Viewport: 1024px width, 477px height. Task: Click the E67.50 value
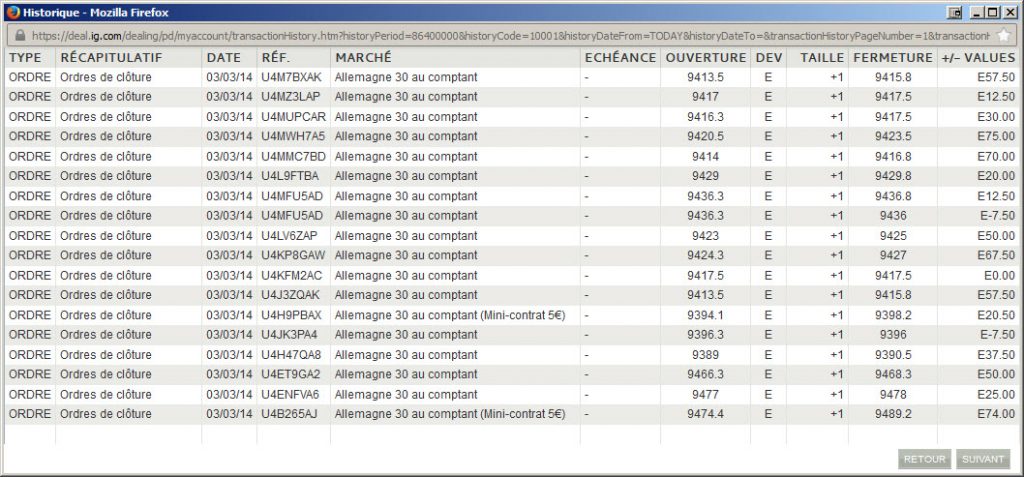(996, 255)
